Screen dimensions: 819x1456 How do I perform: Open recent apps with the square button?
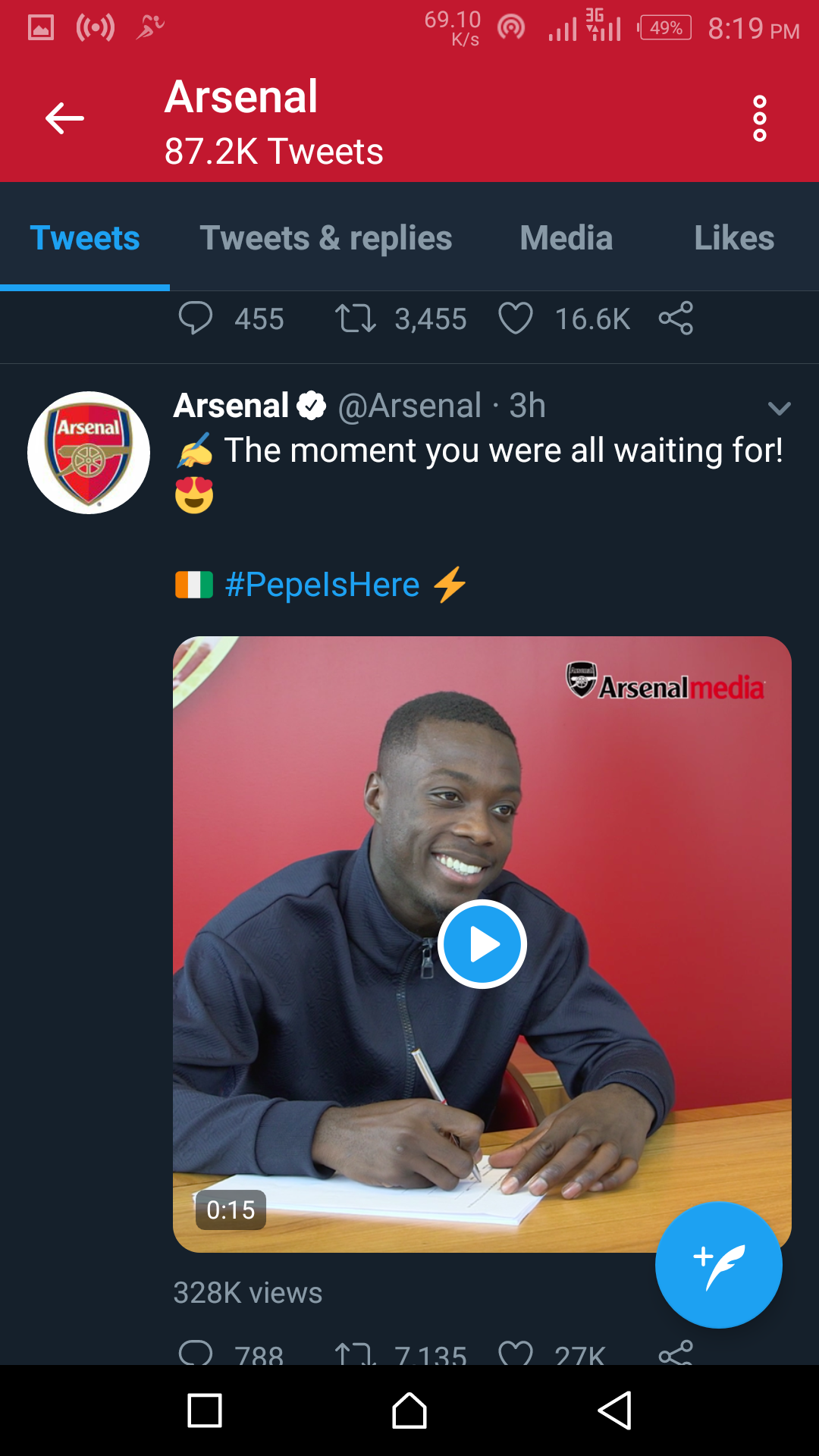205,1410
